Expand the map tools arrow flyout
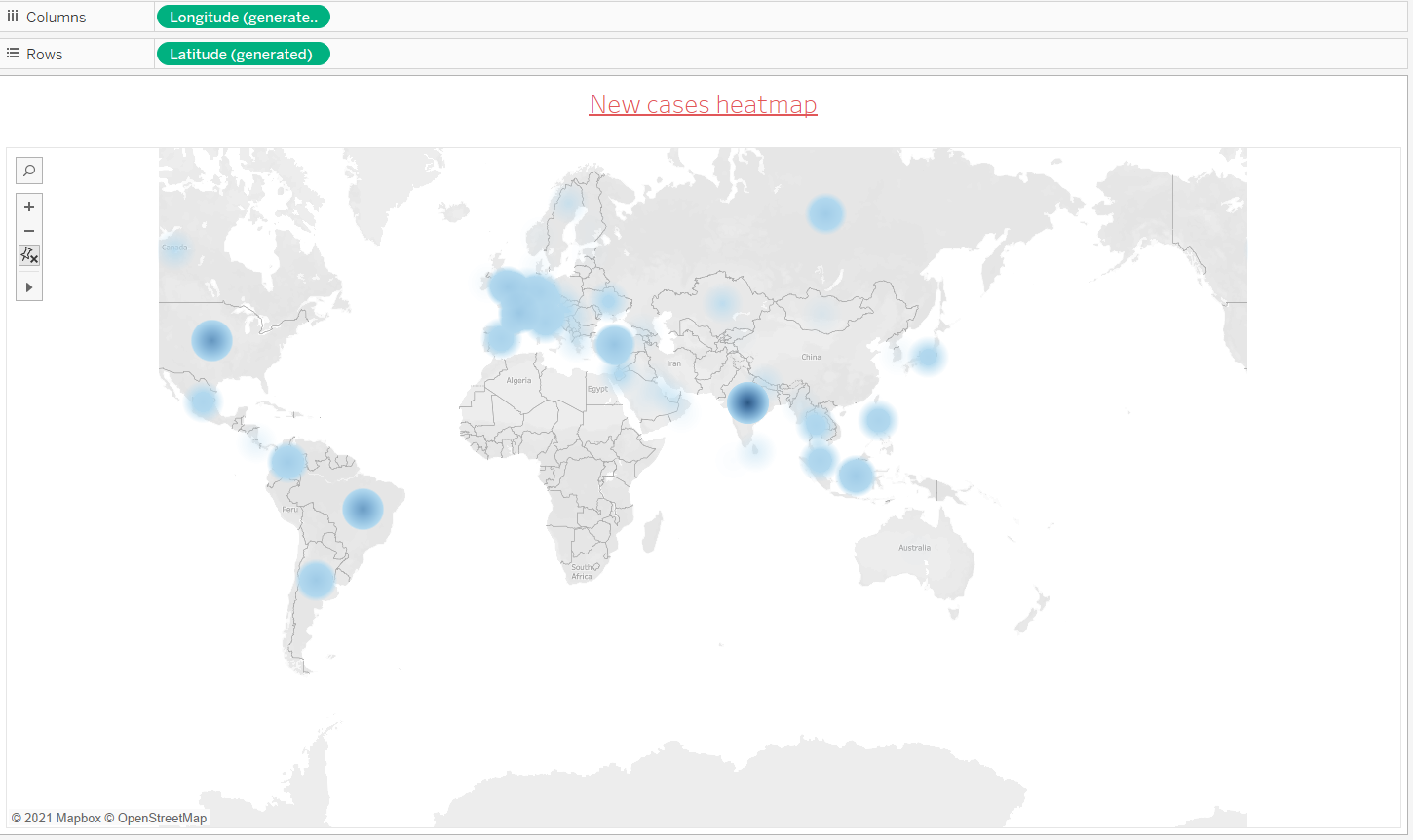 tap(29, 287)
